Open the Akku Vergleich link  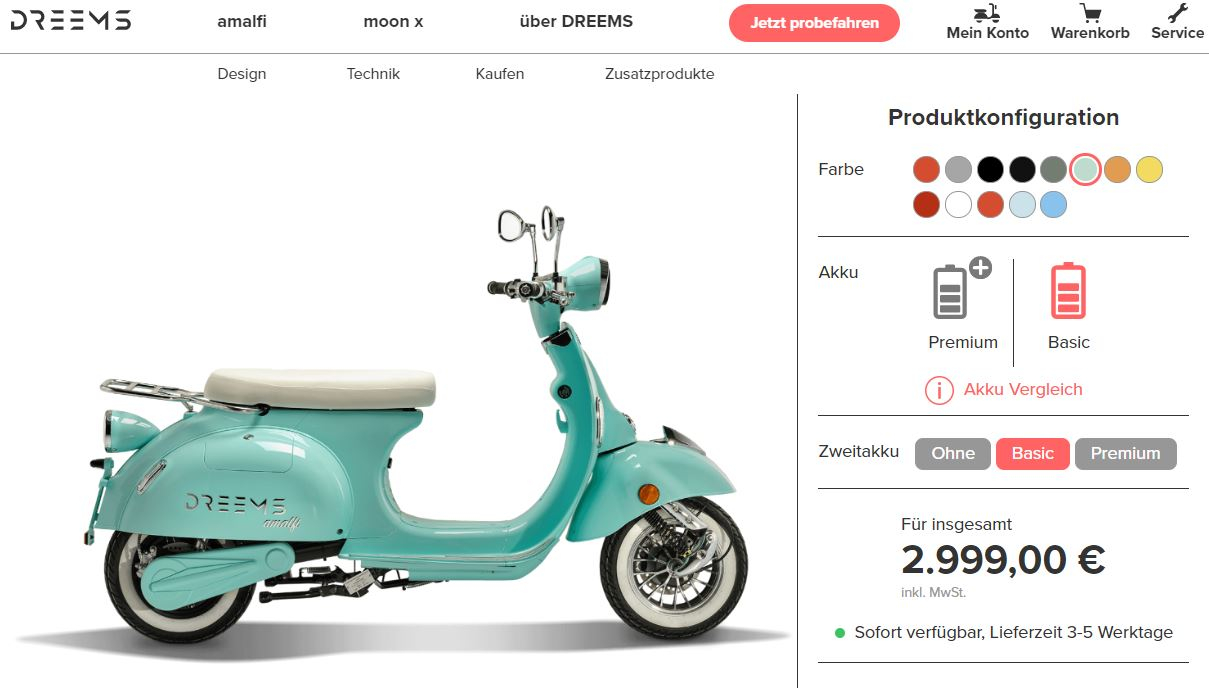[1022, 390]
